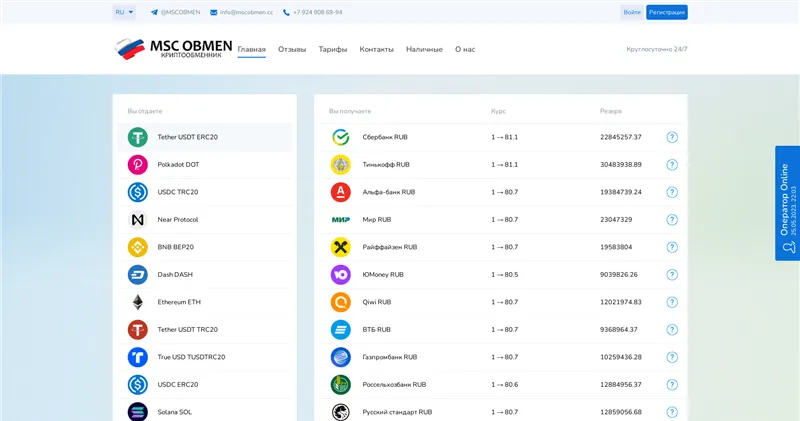Open help icon for Россельхозбанк RUB row
The image size is (800, 421).
point(672,385)
